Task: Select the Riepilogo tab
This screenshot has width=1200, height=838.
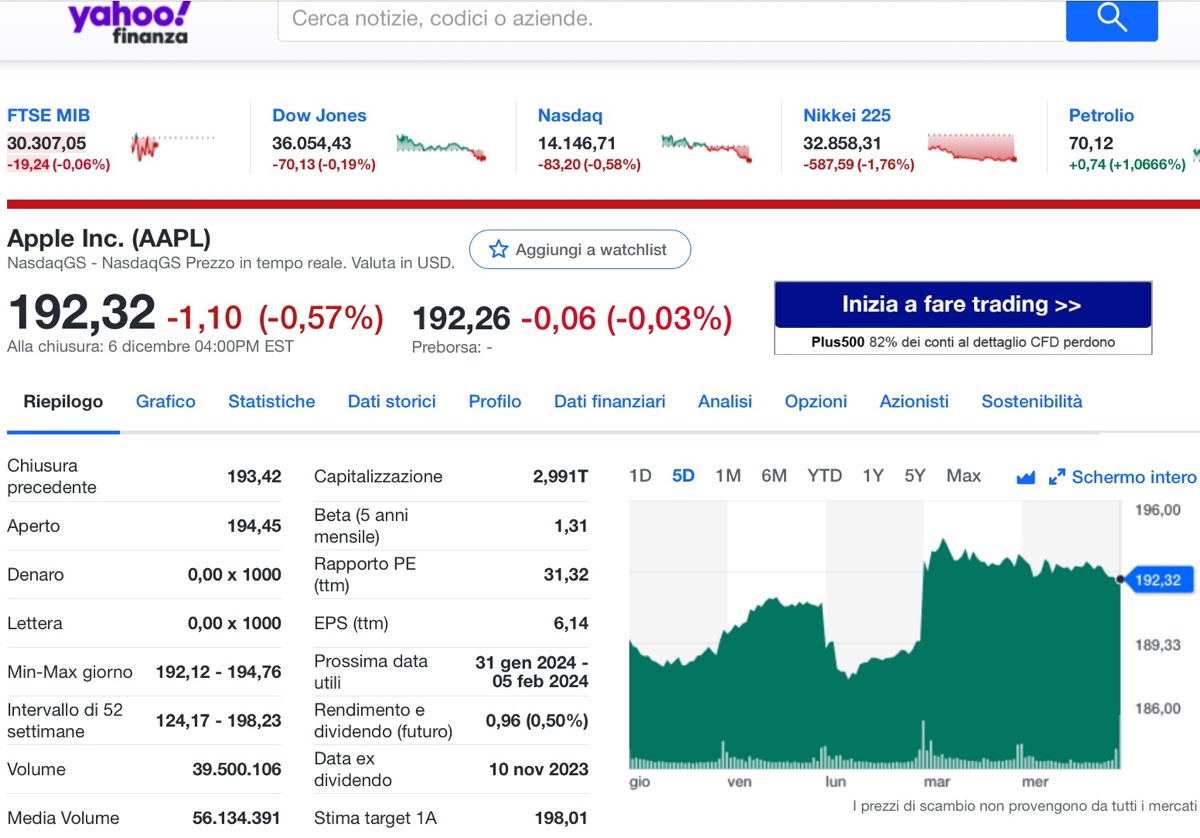Action: (x=63, y=402)
